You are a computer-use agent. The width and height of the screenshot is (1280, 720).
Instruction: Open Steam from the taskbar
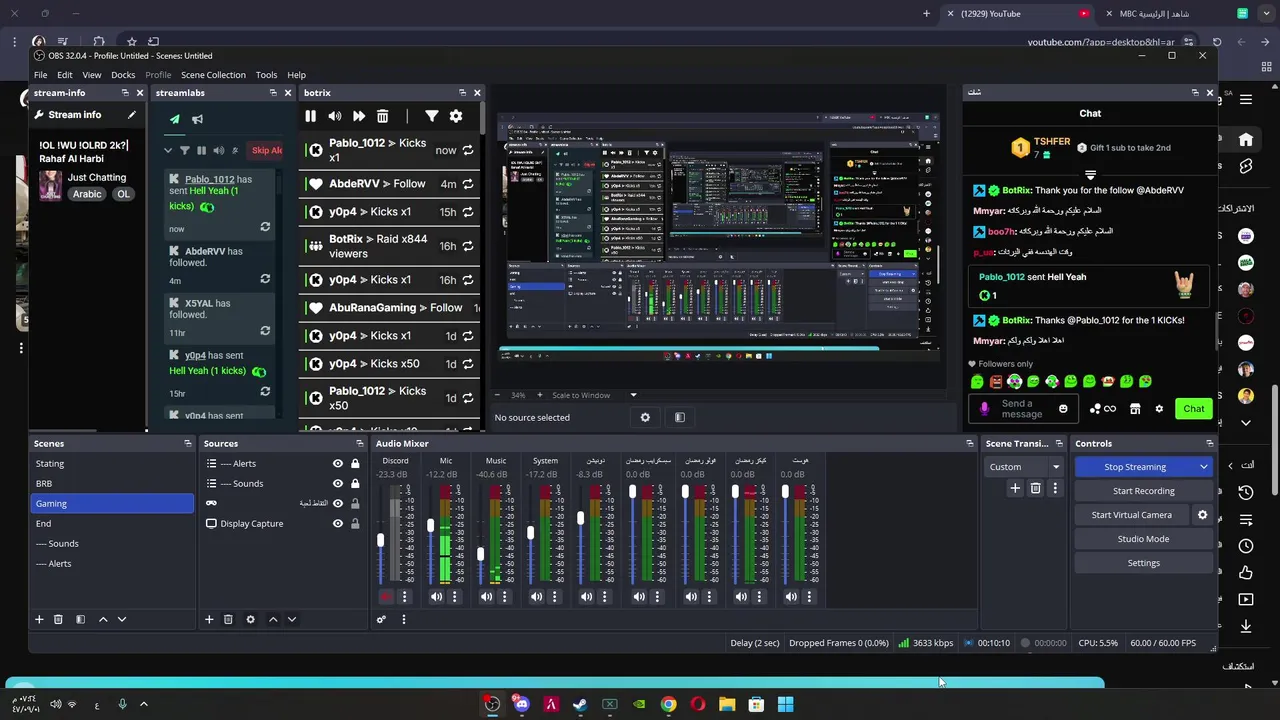[x=580, y=704]
